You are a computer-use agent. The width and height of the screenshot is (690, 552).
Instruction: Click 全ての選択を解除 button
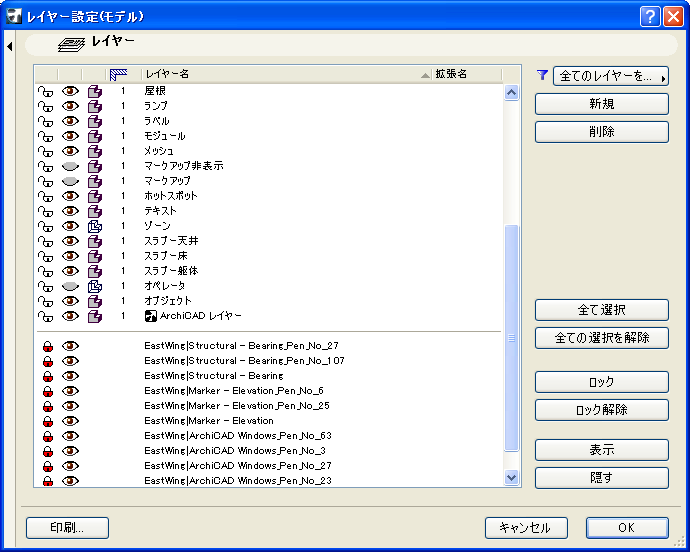pyautogui.click(x=602, y=338)
